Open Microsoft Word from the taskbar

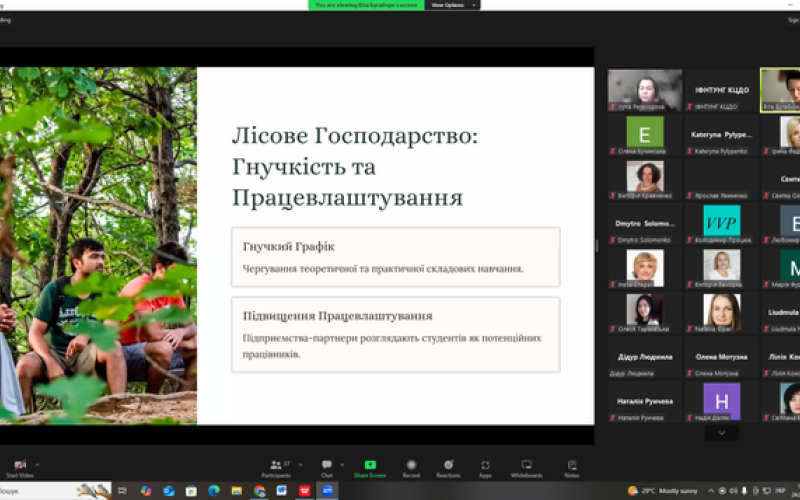pyautogui.click(x=282, y=491)
